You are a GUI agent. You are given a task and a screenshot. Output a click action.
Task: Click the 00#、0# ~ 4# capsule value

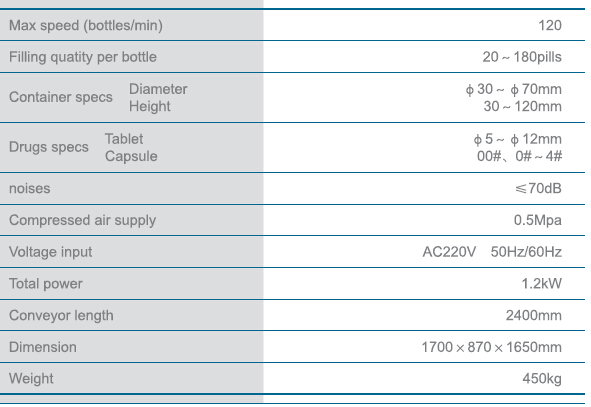(519, 156)
